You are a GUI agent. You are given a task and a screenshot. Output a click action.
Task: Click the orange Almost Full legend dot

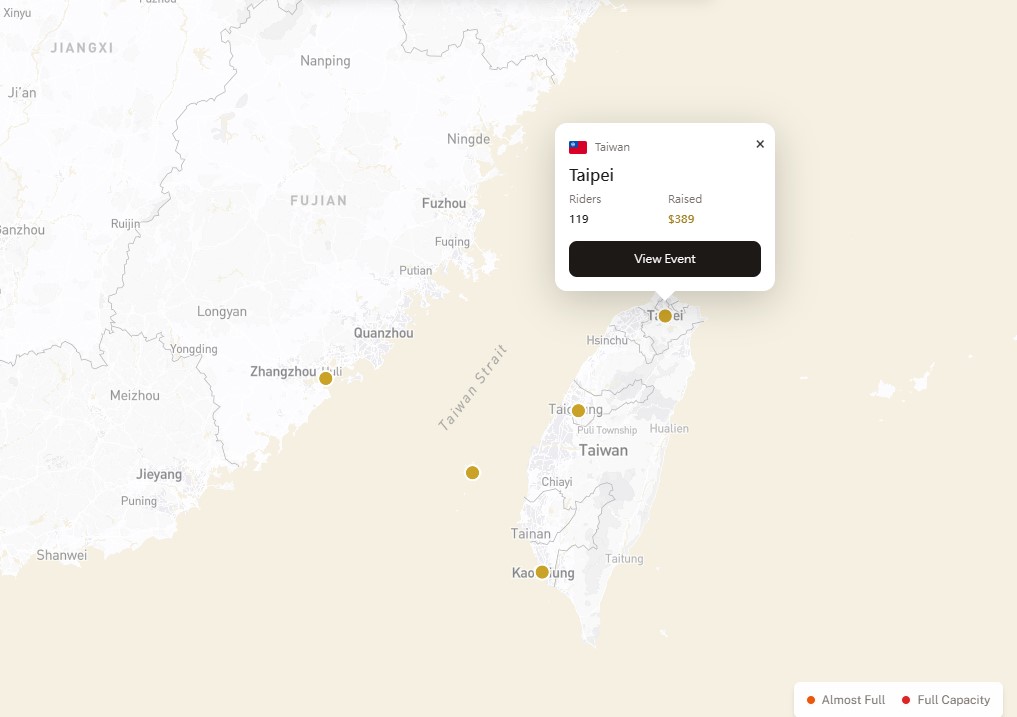(x=811, y=700)
